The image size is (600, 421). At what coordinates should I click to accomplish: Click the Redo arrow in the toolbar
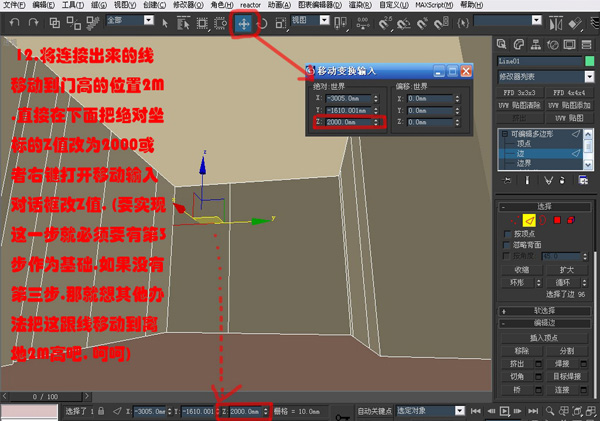33,23
